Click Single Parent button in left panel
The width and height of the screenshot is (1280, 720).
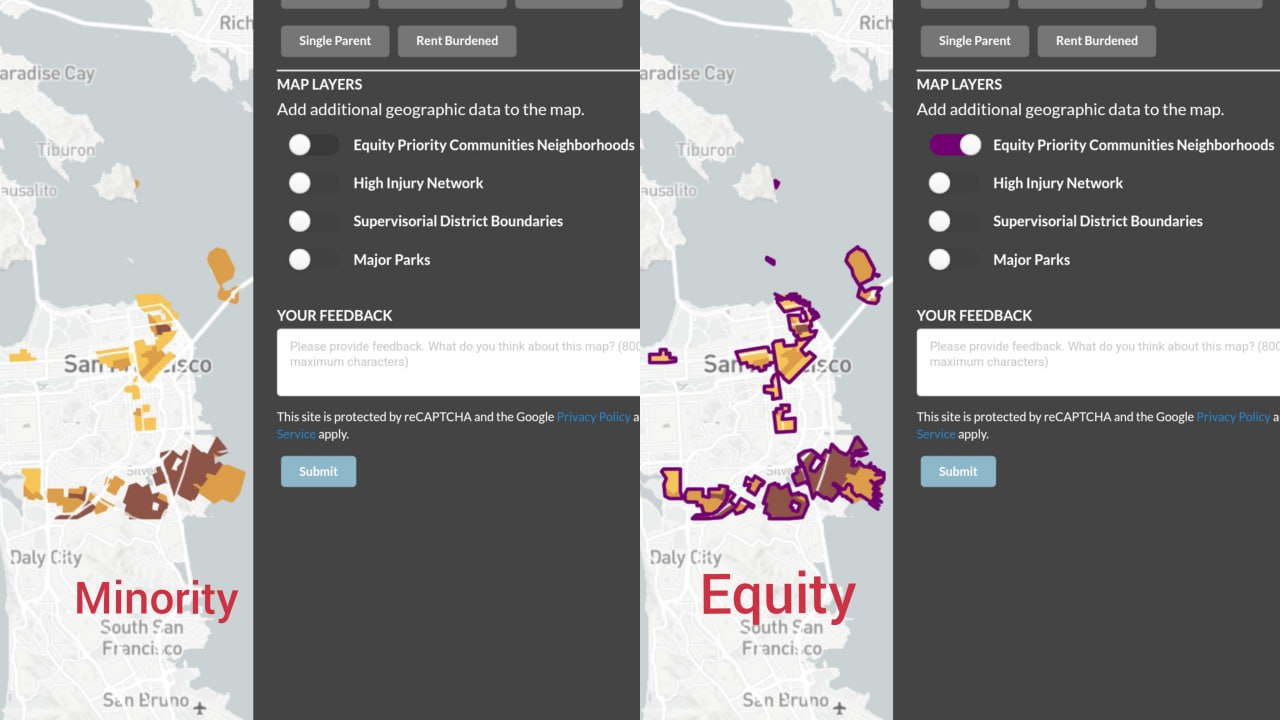click(x=334, y=41)
